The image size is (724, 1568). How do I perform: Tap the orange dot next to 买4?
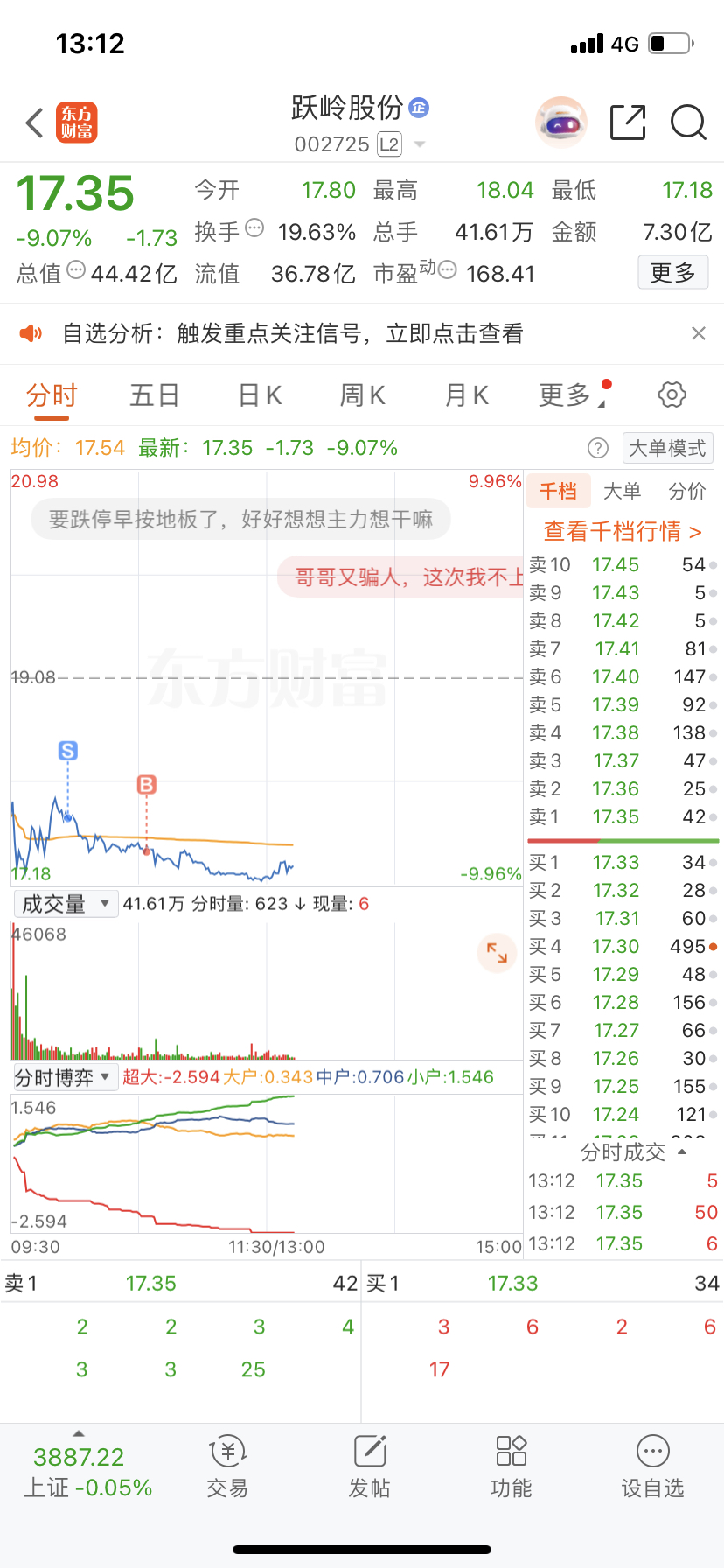[714, 947]
